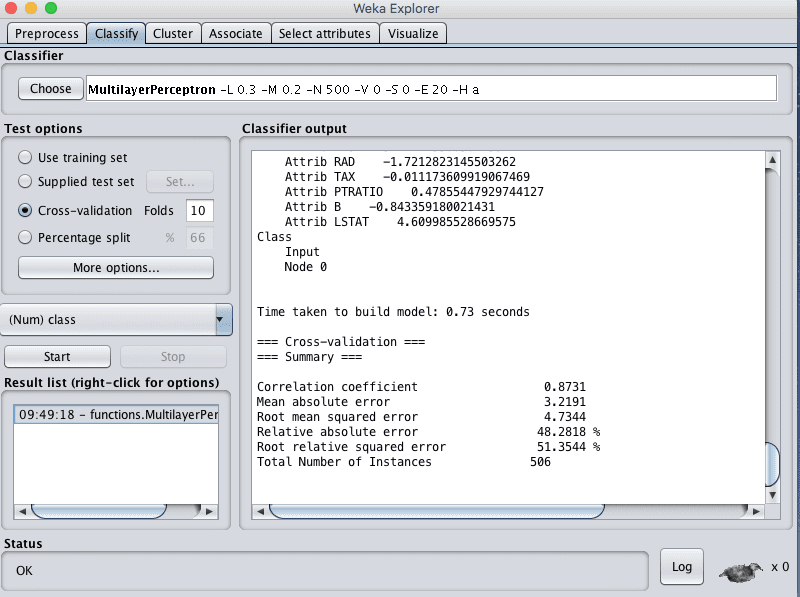800x597 pixels.
Task: Click the Node 0 output line
Action: [x=306, y=267]
